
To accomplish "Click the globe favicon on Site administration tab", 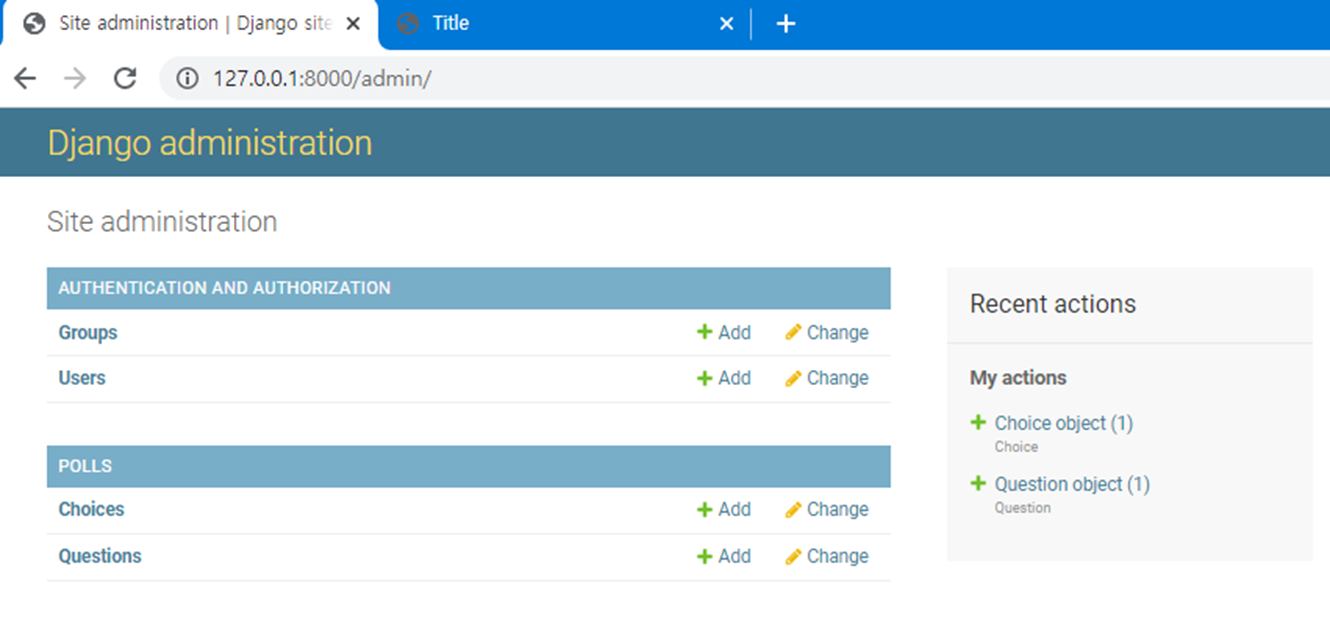I will pos(34,23).
